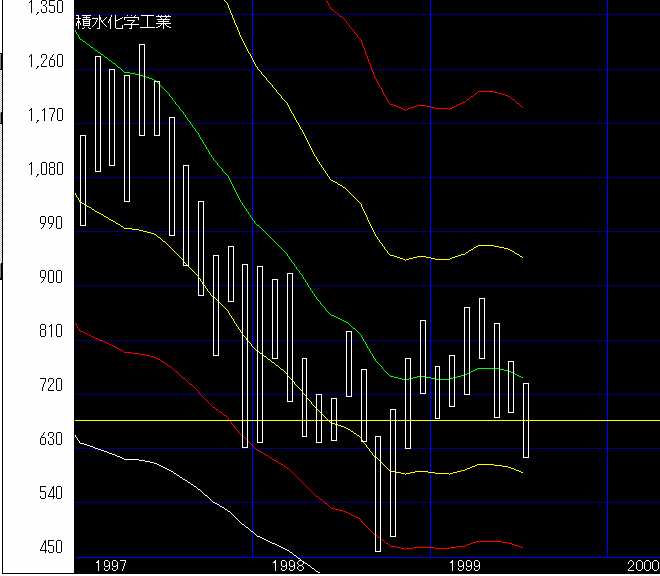Select the first candlestick on the far left
The width and height of the screenshot is (660, 576).
tap(83, 180)
